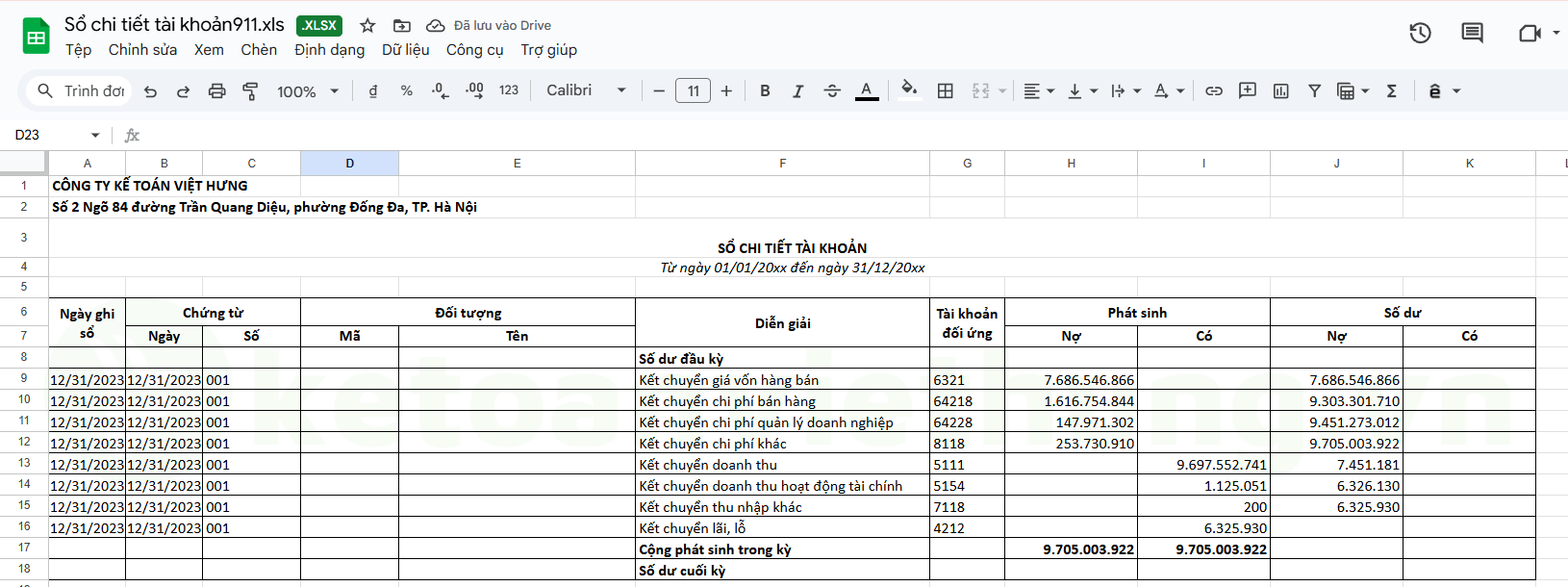The width and height of the screenshot is (1568, 587).
Task: Click font size field 11
Action: 694,91
